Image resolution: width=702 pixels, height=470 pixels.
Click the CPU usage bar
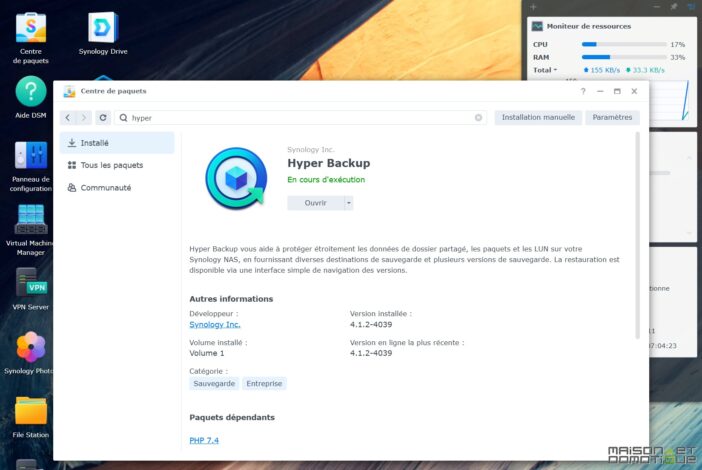point(624,44)
